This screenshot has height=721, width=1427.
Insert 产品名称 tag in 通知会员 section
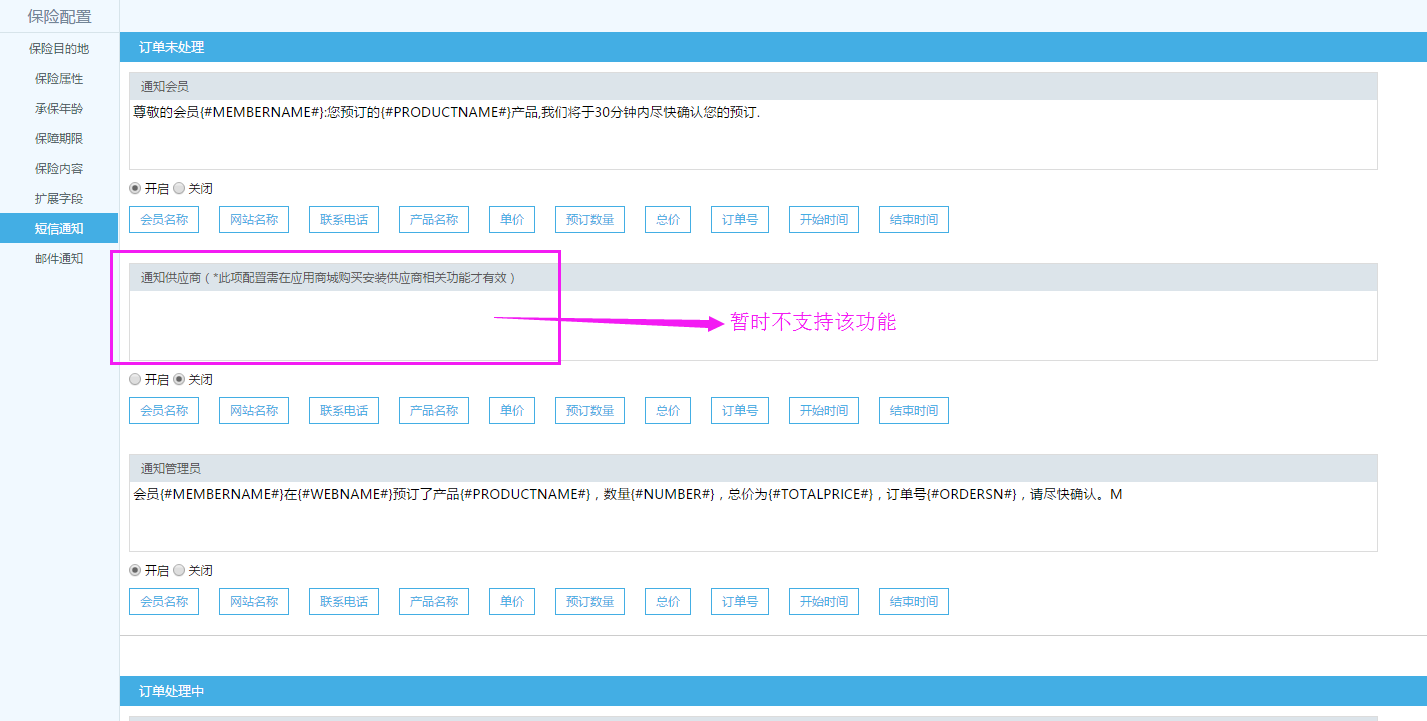click(x=434, y=219)
